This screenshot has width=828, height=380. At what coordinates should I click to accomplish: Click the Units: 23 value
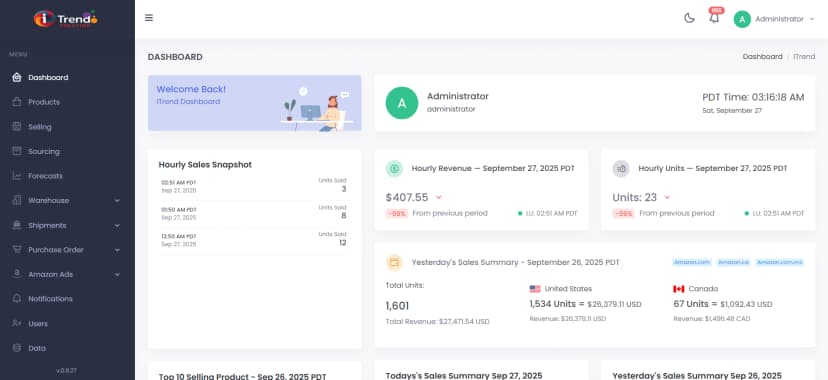coord(634,197)
